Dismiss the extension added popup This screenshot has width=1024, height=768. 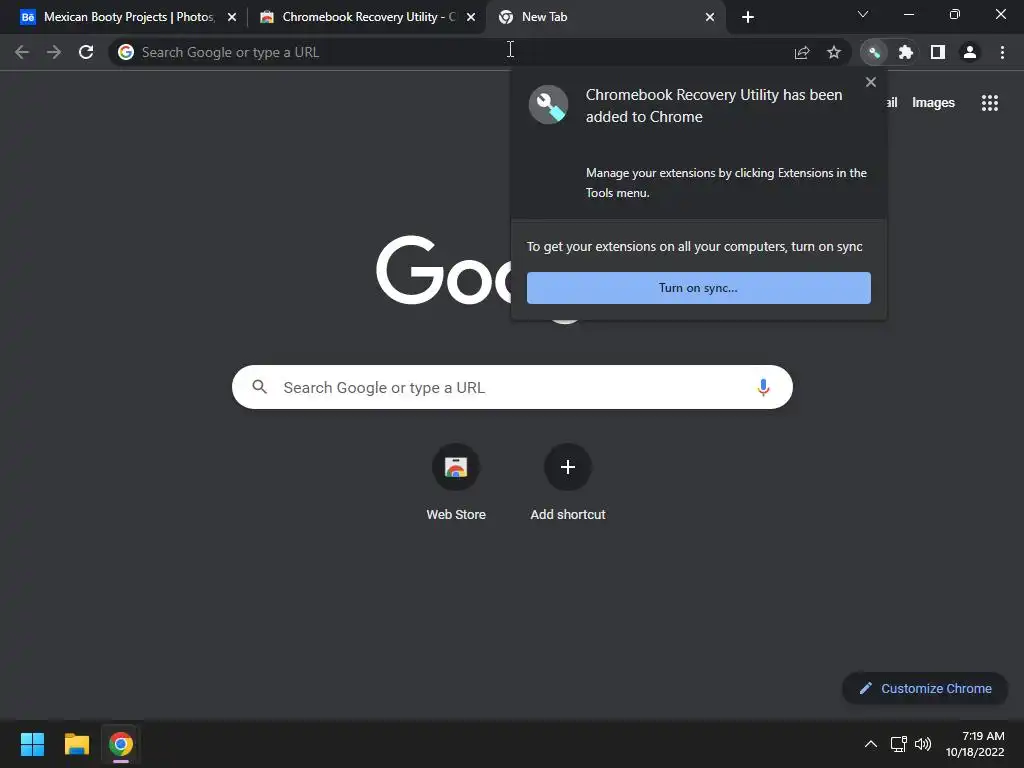click(x=871, y=82)
